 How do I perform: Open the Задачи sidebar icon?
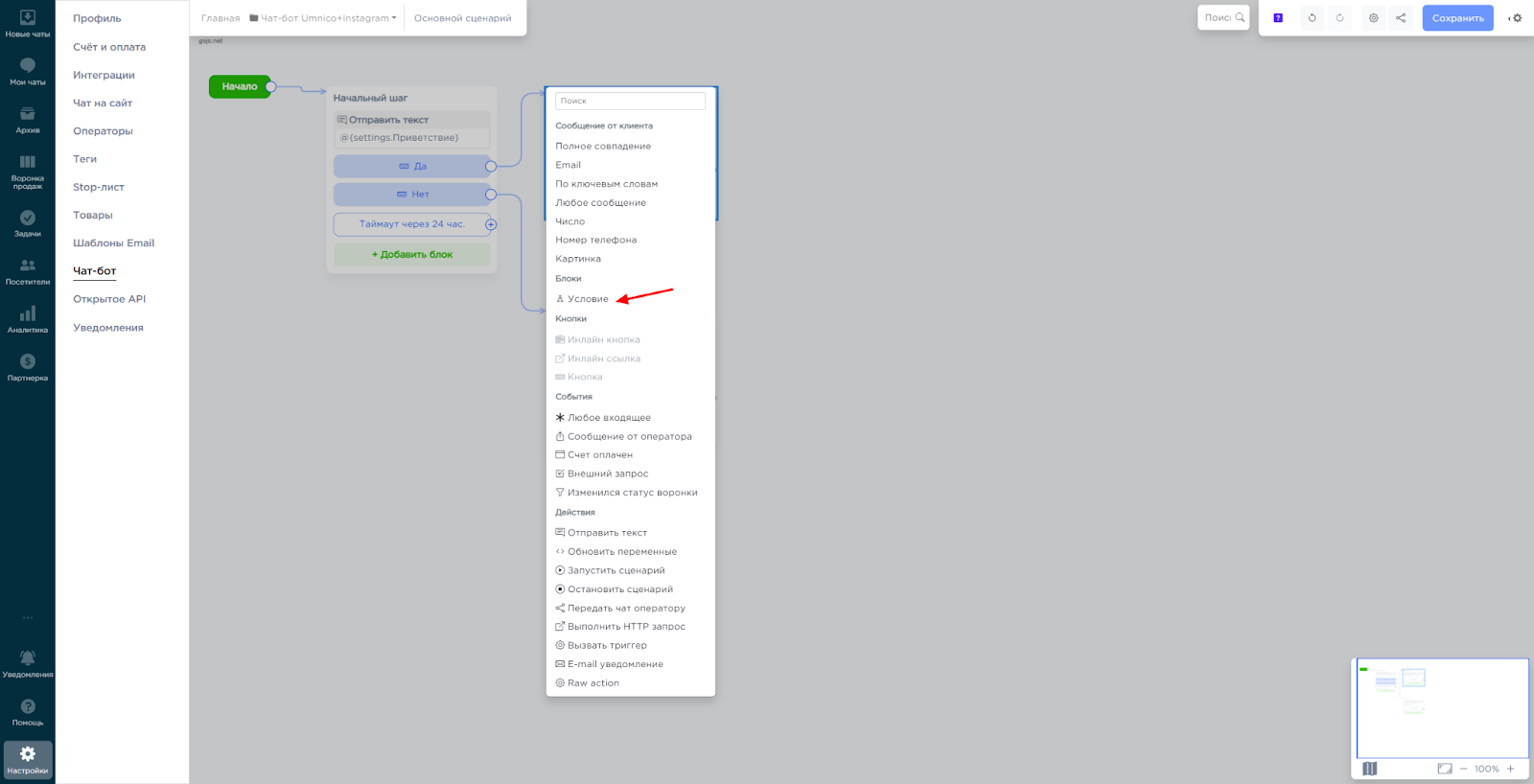click(x=28, y=223)
